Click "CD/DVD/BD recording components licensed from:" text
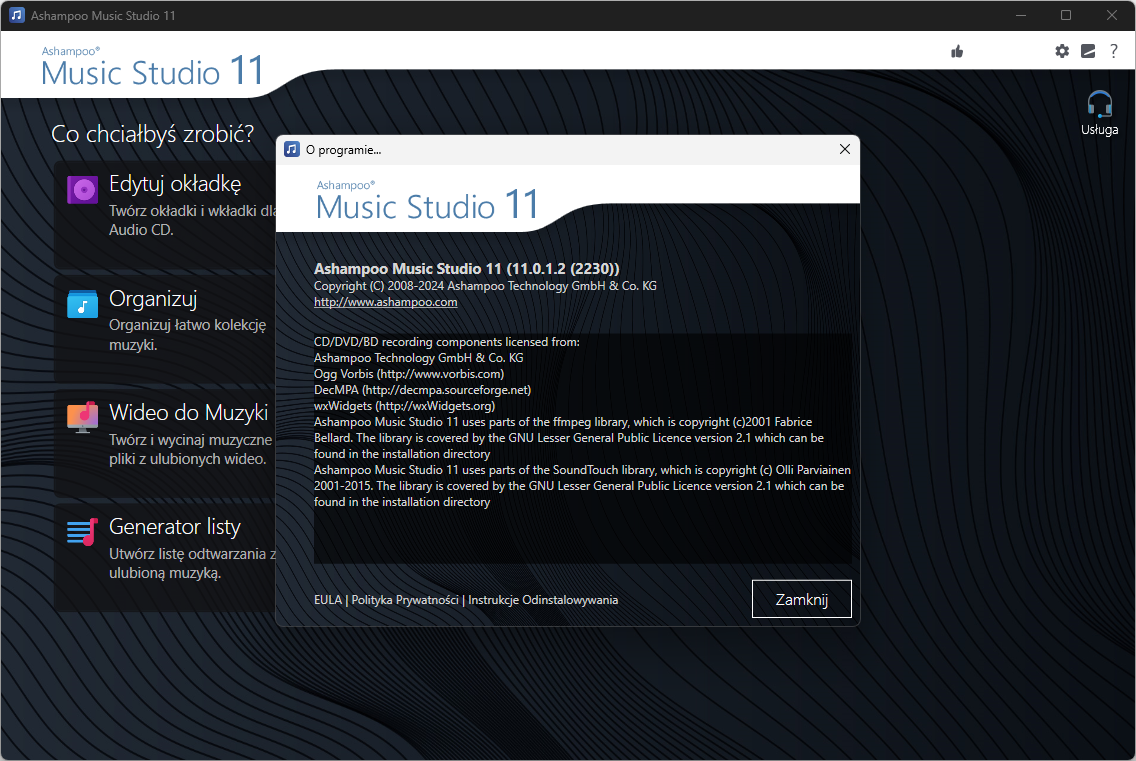1136x761 pixels. 446,342
